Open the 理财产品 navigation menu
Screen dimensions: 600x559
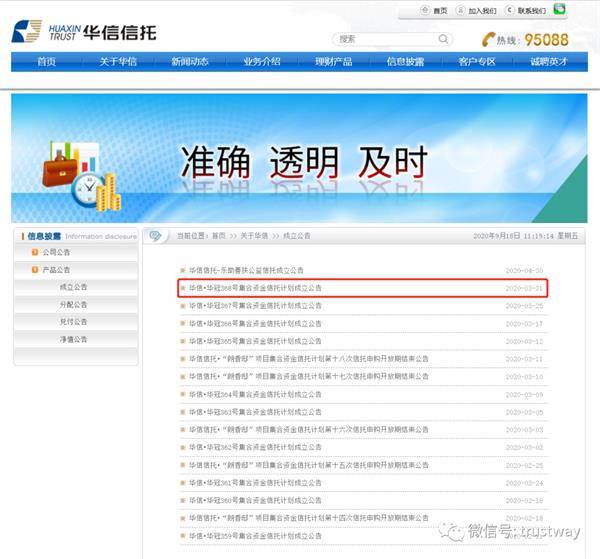click(333, 62)
